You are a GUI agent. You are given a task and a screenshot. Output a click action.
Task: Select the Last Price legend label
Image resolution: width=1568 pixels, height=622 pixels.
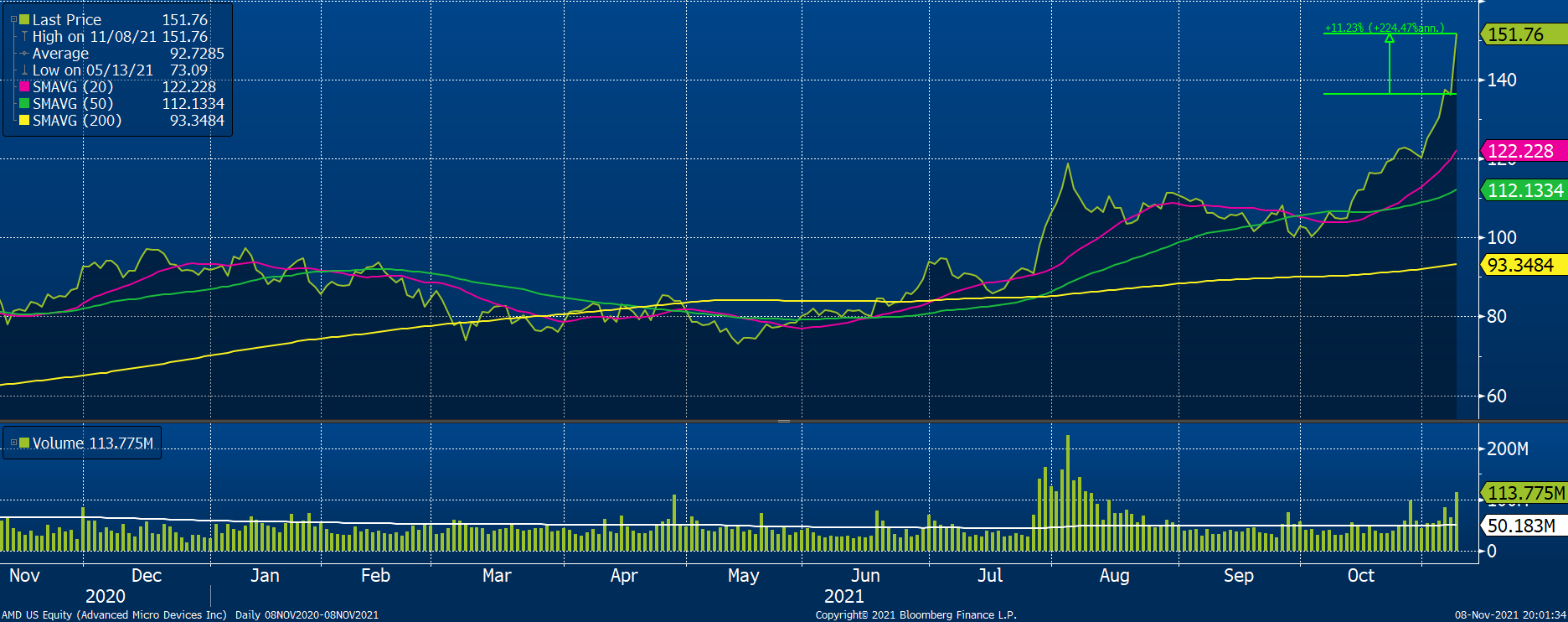click(67, 19)
